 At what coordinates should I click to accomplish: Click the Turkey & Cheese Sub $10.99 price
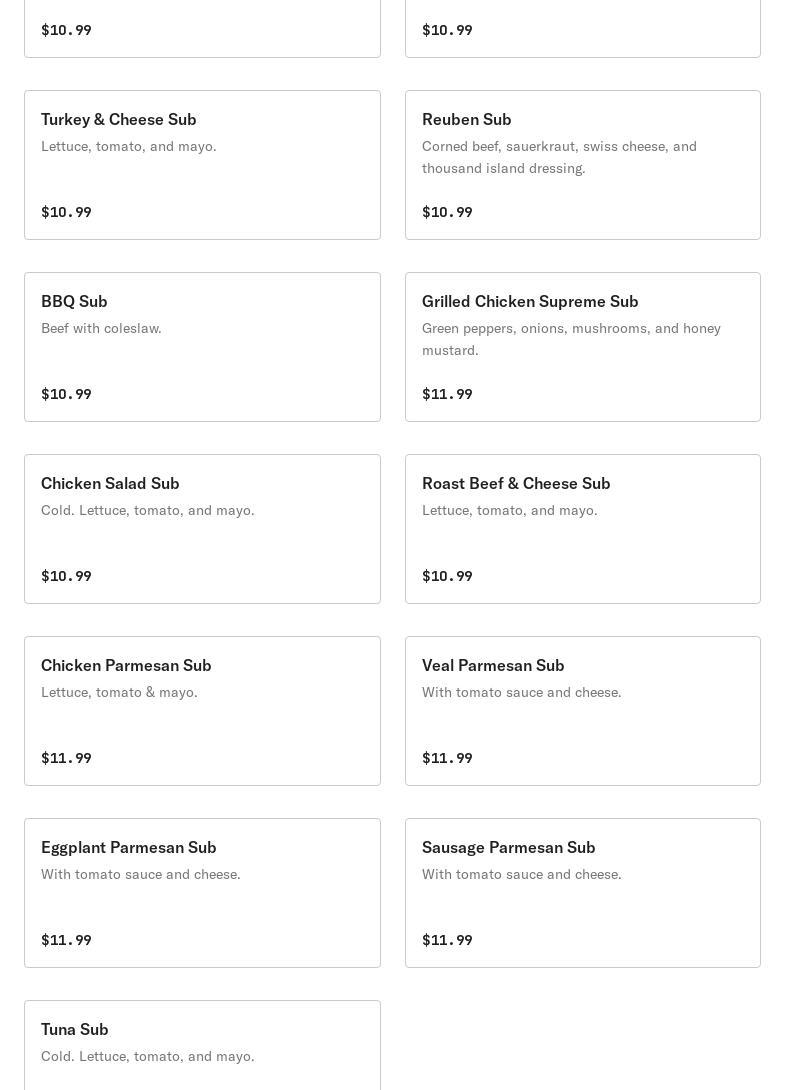point(66,212)
